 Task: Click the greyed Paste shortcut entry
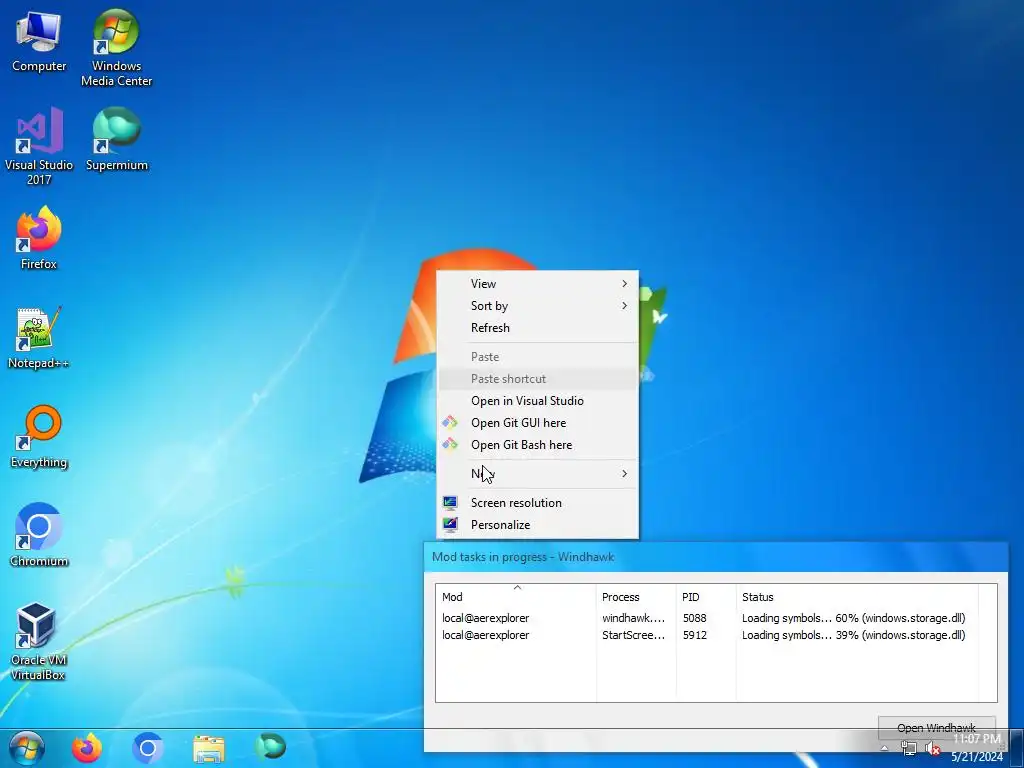(x=537, y=379)
